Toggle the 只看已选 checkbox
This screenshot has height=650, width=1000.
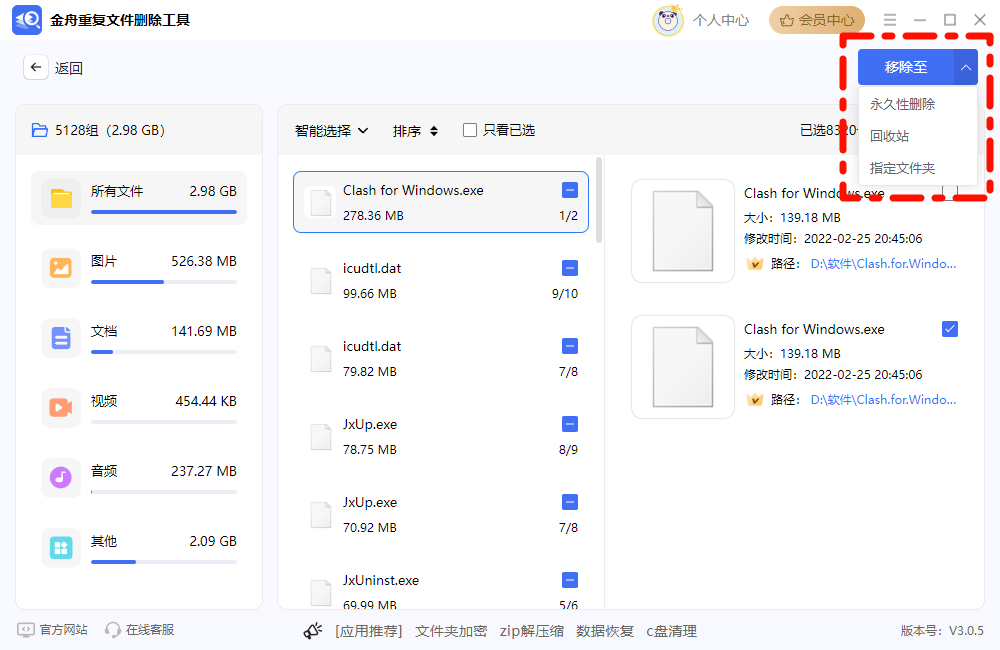470,130
